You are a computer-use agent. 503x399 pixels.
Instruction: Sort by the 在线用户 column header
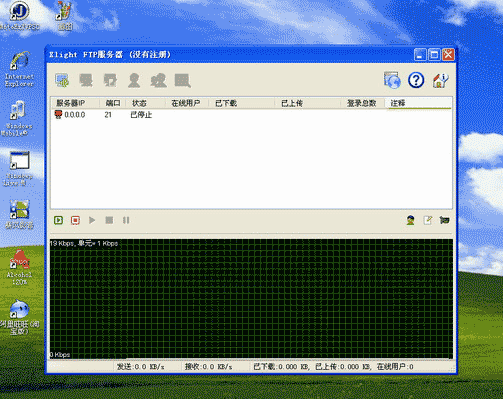[x=187, y=103]
